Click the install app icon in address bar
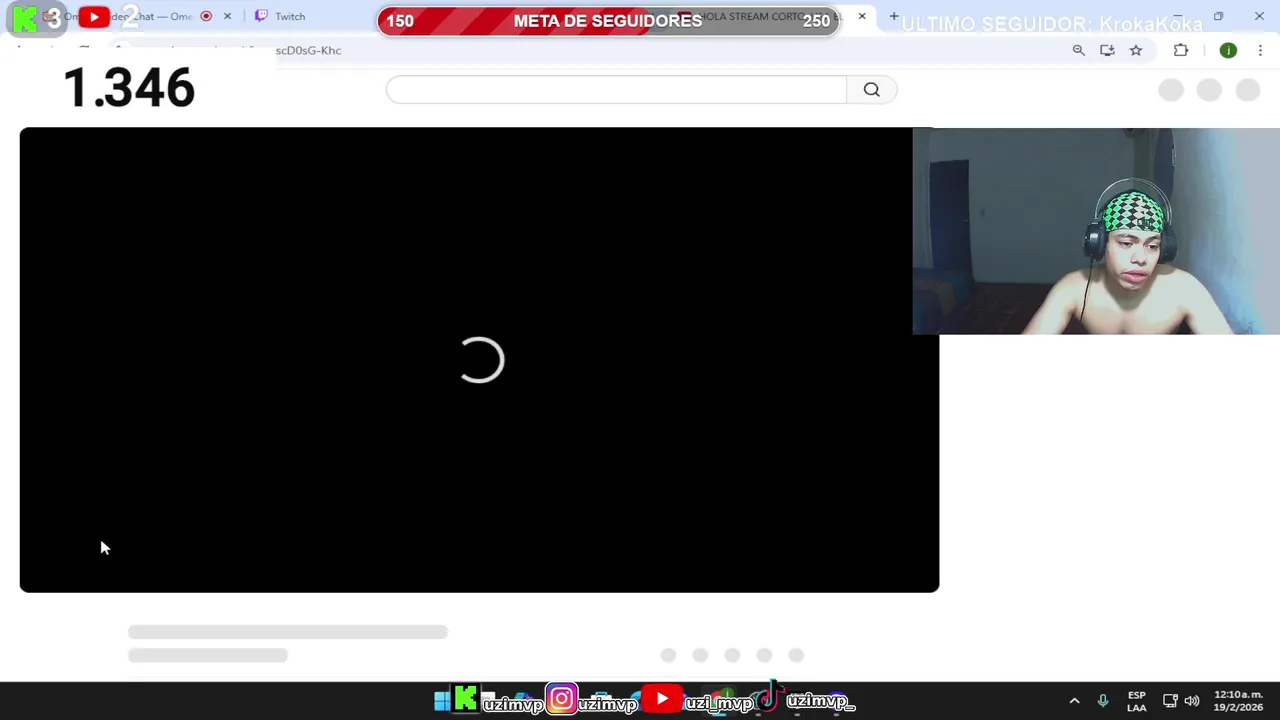Screen dimensions: 1280x720 click(1107, 50)
